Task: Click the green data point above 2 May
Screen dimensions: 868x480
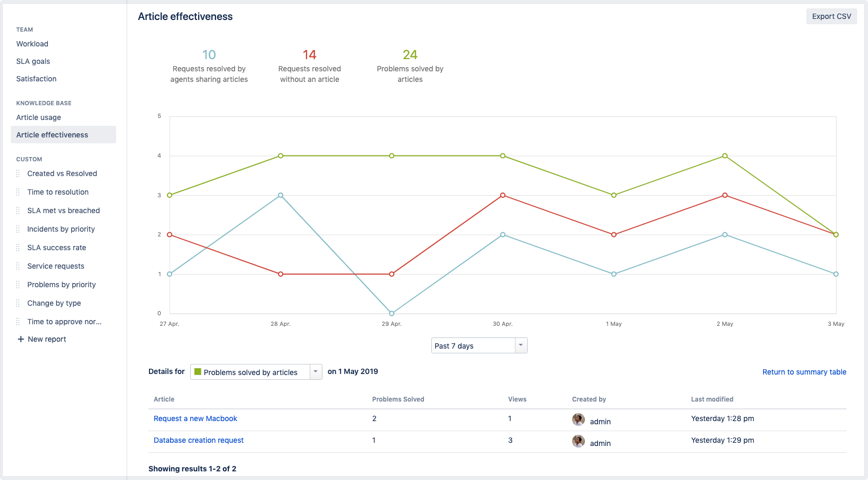Action: point(725,156)
